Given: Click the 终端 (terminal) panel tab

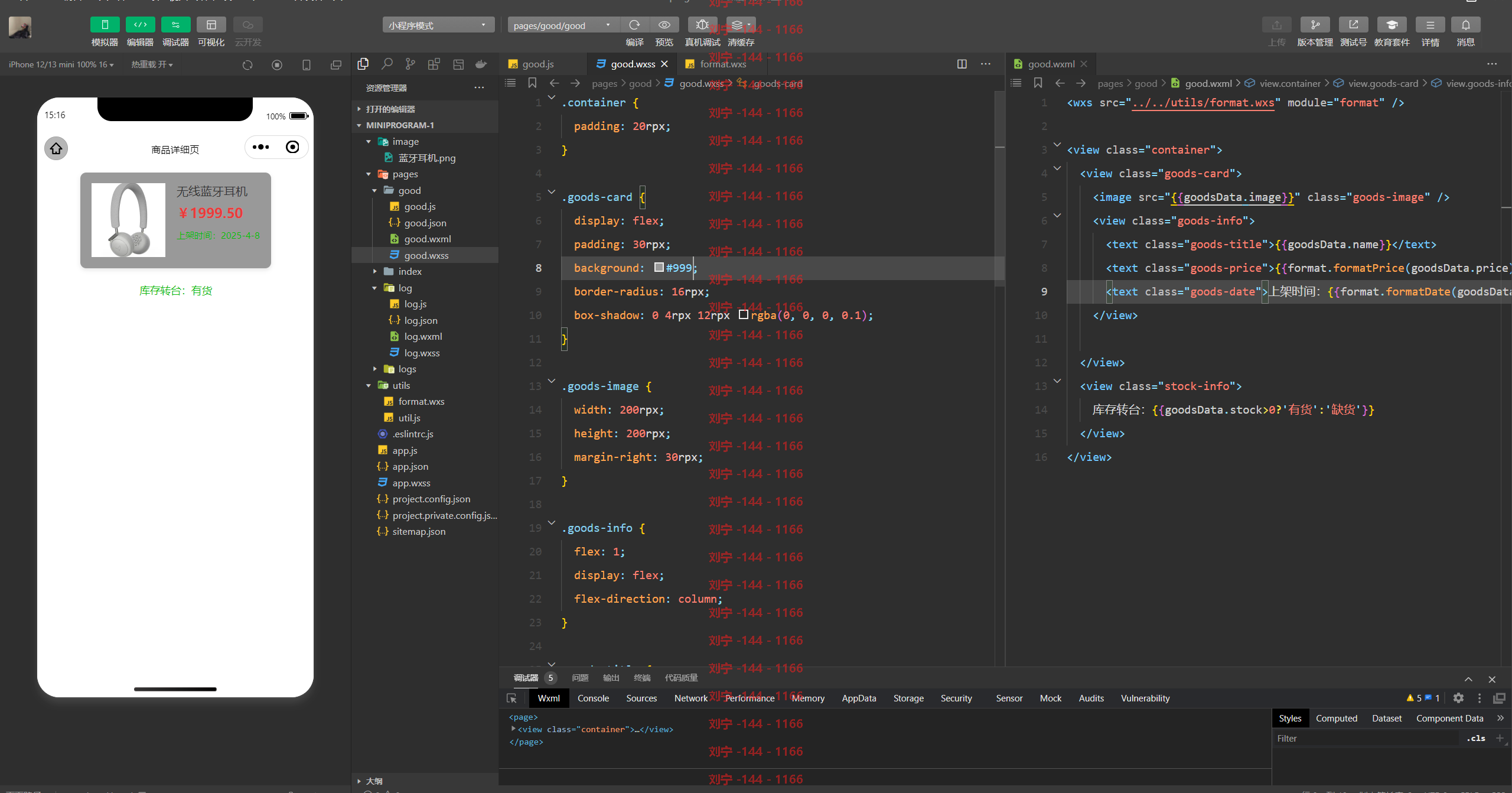Looking at the screenshot, I should coord(642,678).
